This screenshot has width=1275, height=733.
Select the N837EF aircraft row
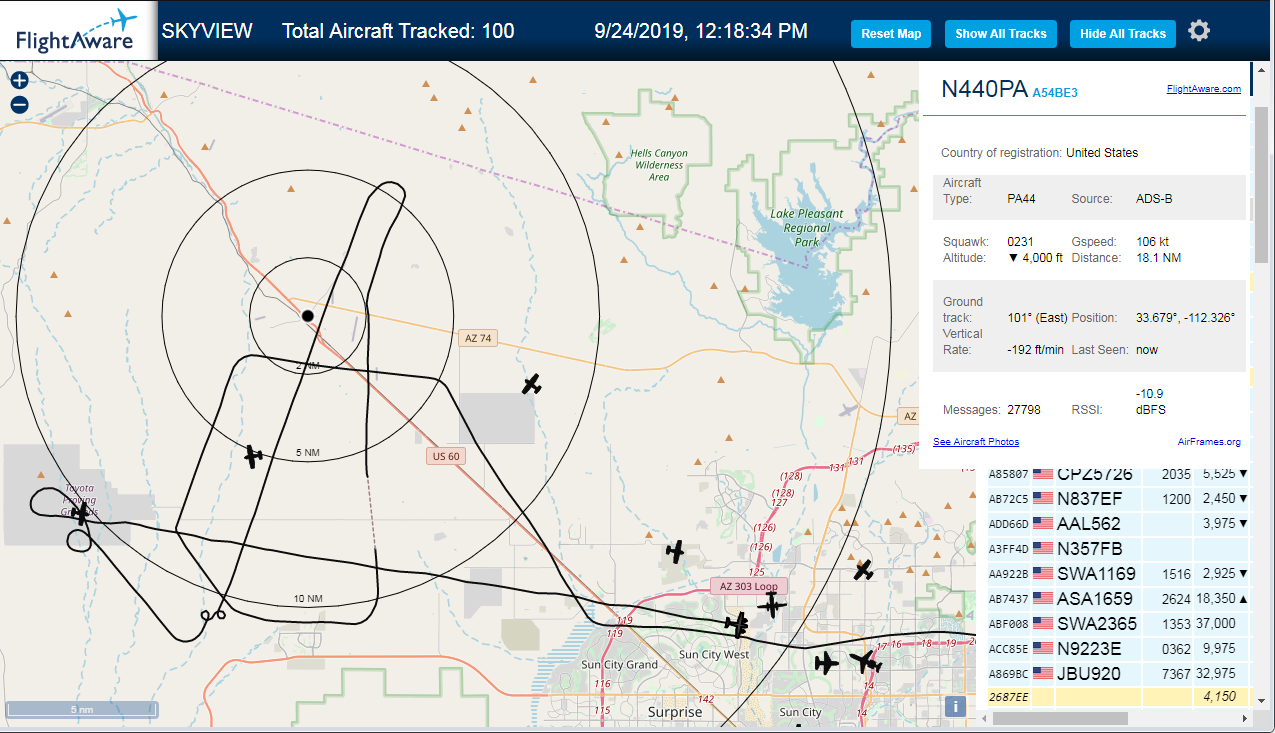coord(1118,498)
